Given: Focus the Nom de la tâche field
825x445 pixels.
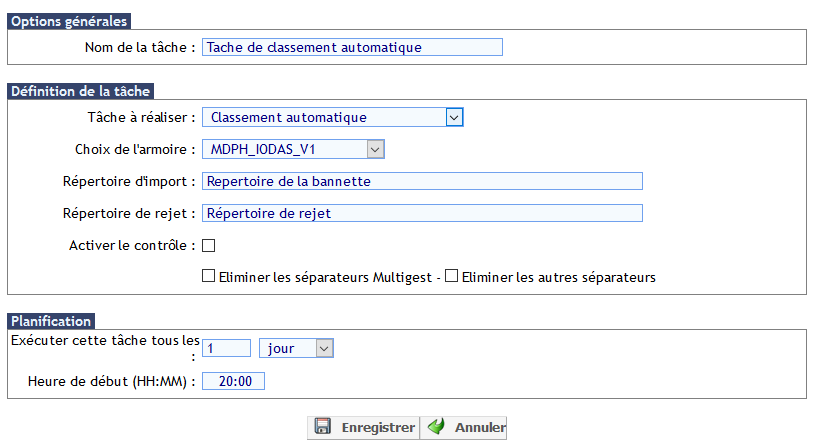Looking at the screenshot, I should coord(352,47).
